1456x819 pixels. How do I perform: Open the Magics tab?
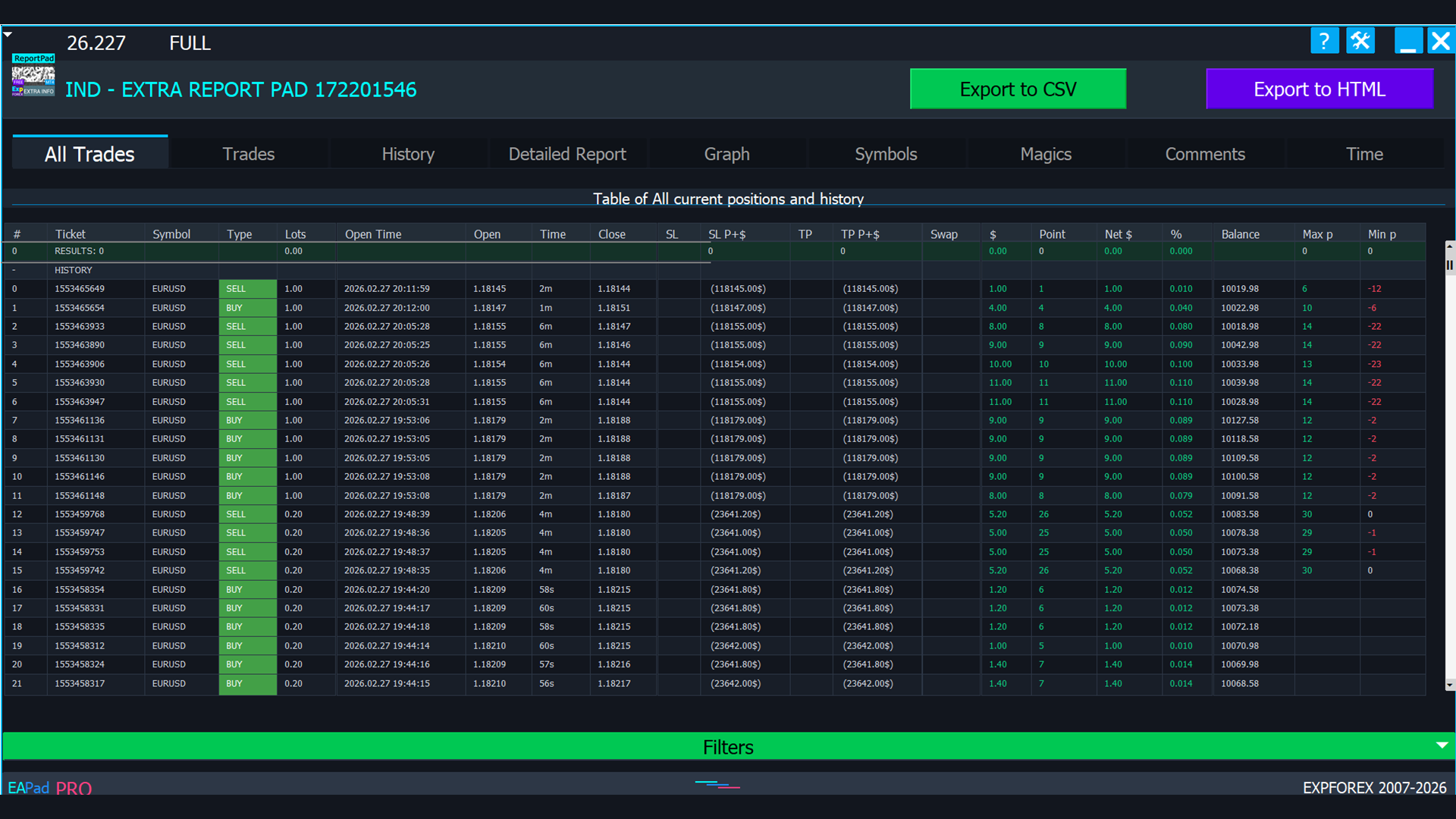tap(1046, 154)
